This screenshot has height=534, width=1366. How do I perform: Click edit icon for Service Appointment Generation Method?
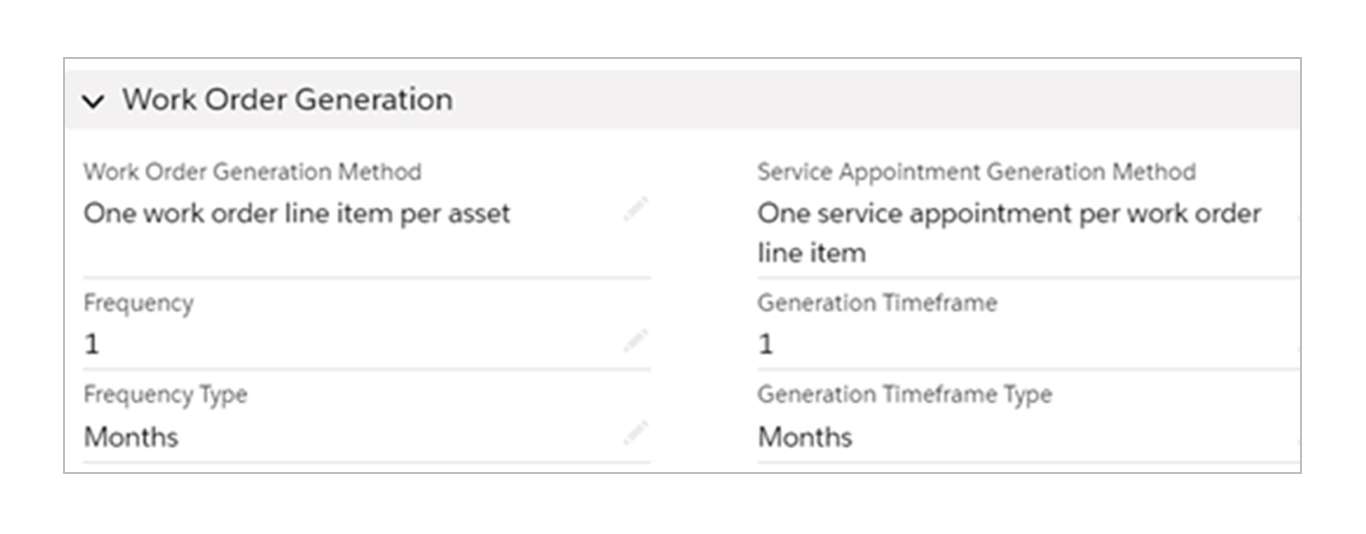pos(1297,214)
